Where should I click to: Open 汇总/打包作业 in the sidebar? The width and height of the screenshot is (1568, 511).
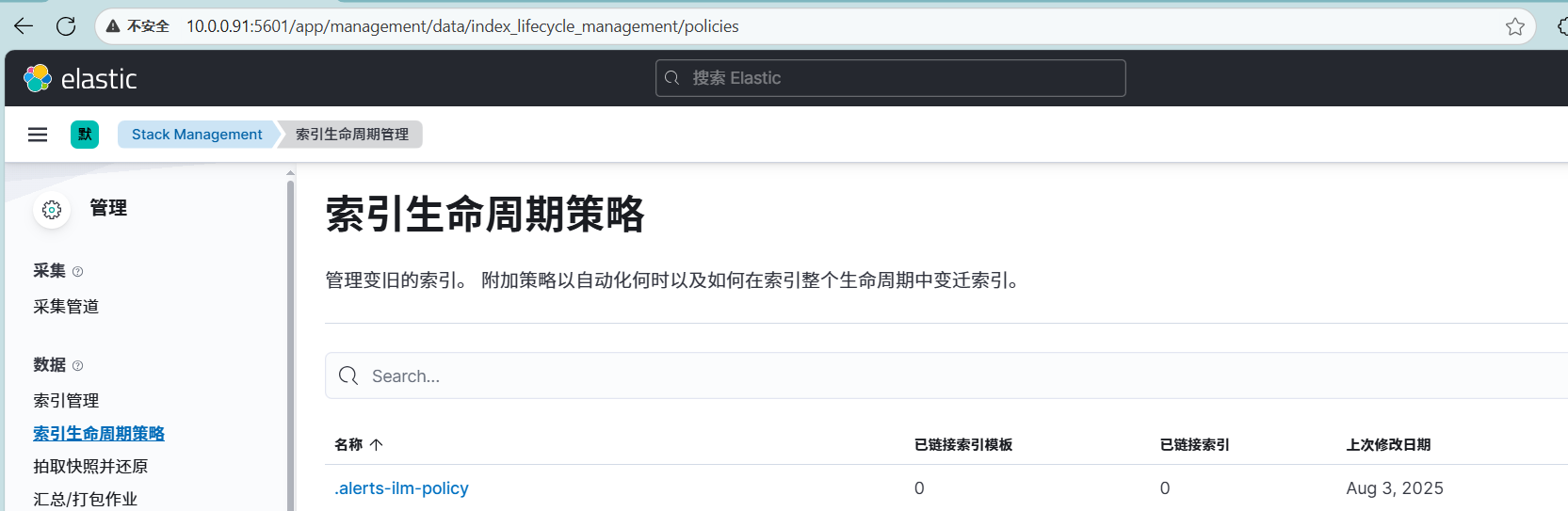86,499
